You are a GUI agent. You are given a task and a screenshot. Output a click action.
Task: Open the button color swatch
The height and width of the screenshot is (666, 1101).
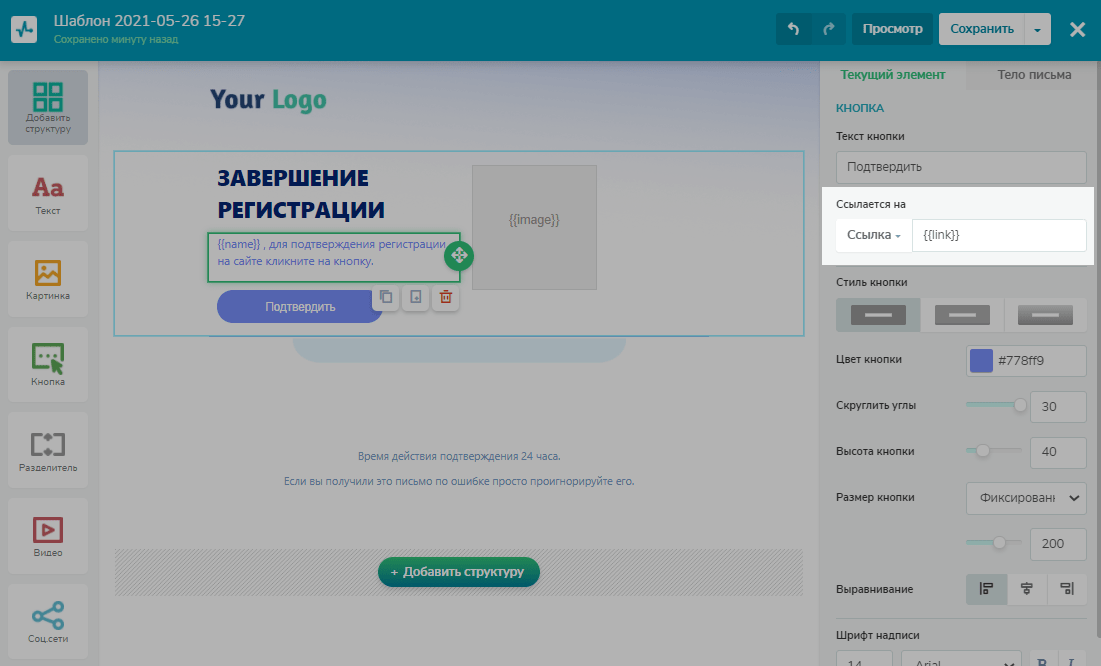click(x=981, y=360)
